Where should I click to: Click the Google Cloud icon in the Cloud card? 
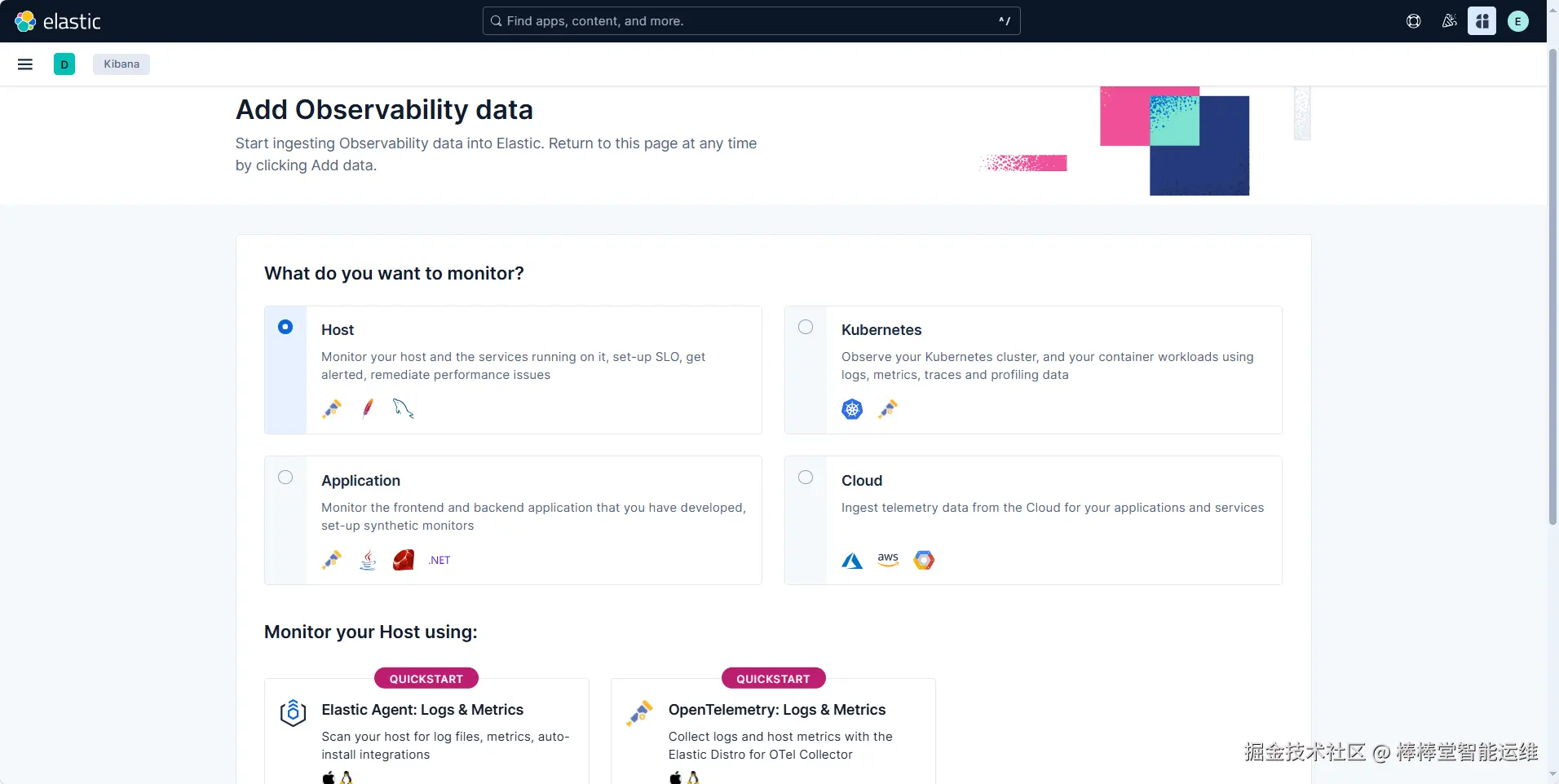click(924, 560)
